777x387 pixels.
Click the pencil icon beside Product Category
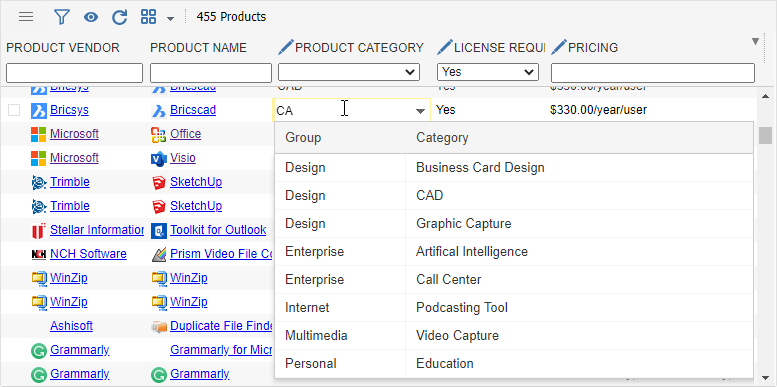coord(286,48)
